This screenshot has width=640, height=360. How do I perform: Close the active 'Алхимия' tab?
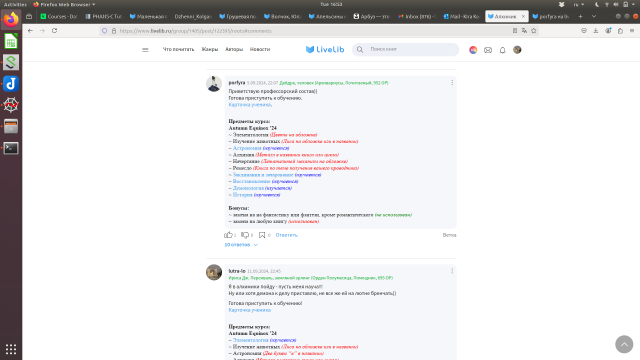(x=523, y=16)
